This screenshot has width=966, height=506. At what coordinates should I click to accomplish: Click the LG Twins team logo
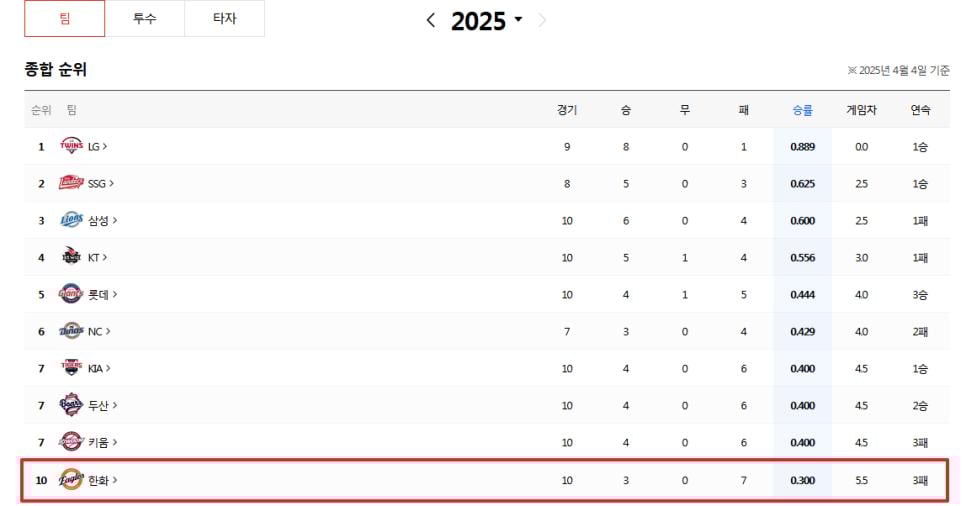pos(72,146)
